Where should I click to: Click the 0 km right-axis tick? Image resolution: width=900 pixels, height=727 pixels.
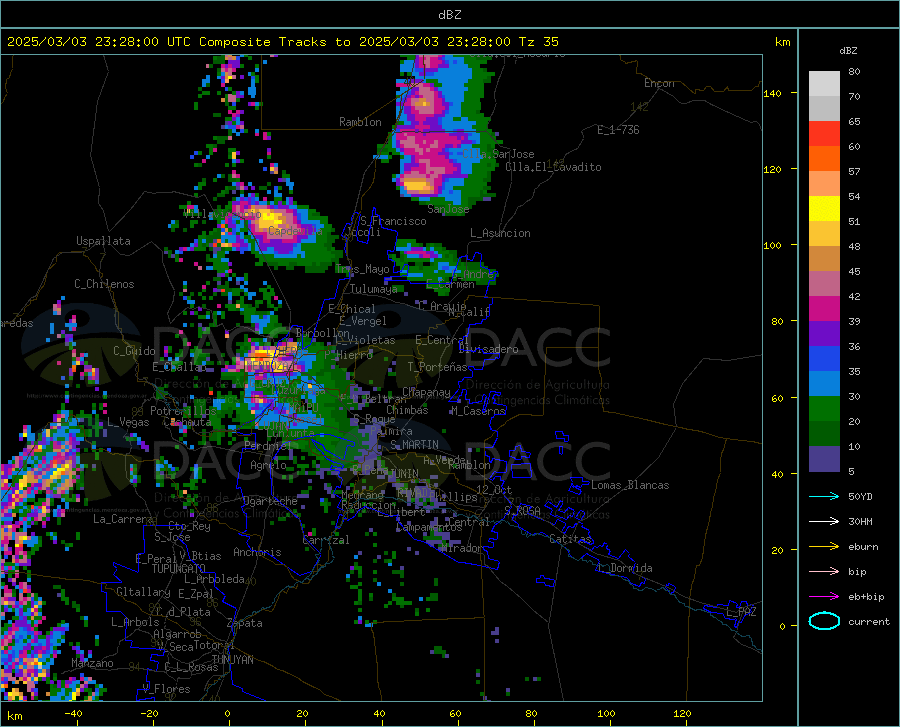(782, 625)
